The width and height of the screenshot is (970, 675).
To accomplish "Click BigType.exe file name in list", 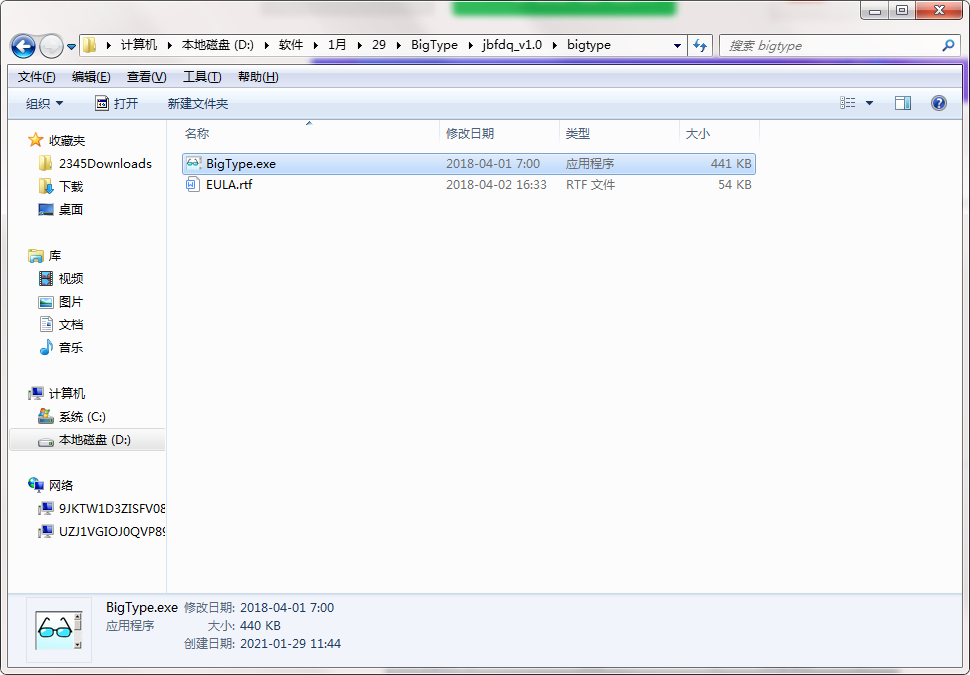I will [241, 163].
